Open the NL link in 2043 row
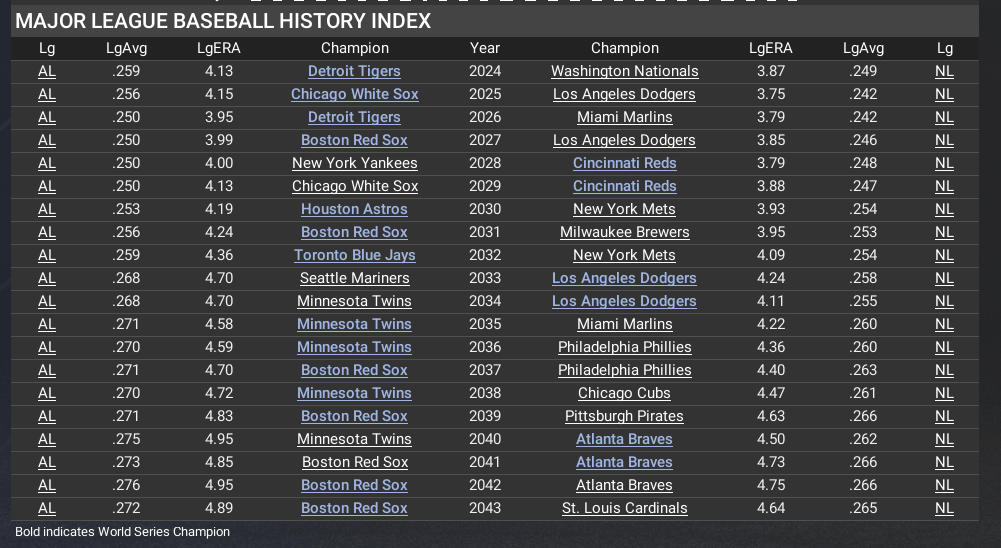 pyautogui.click(x=944, y=508)
